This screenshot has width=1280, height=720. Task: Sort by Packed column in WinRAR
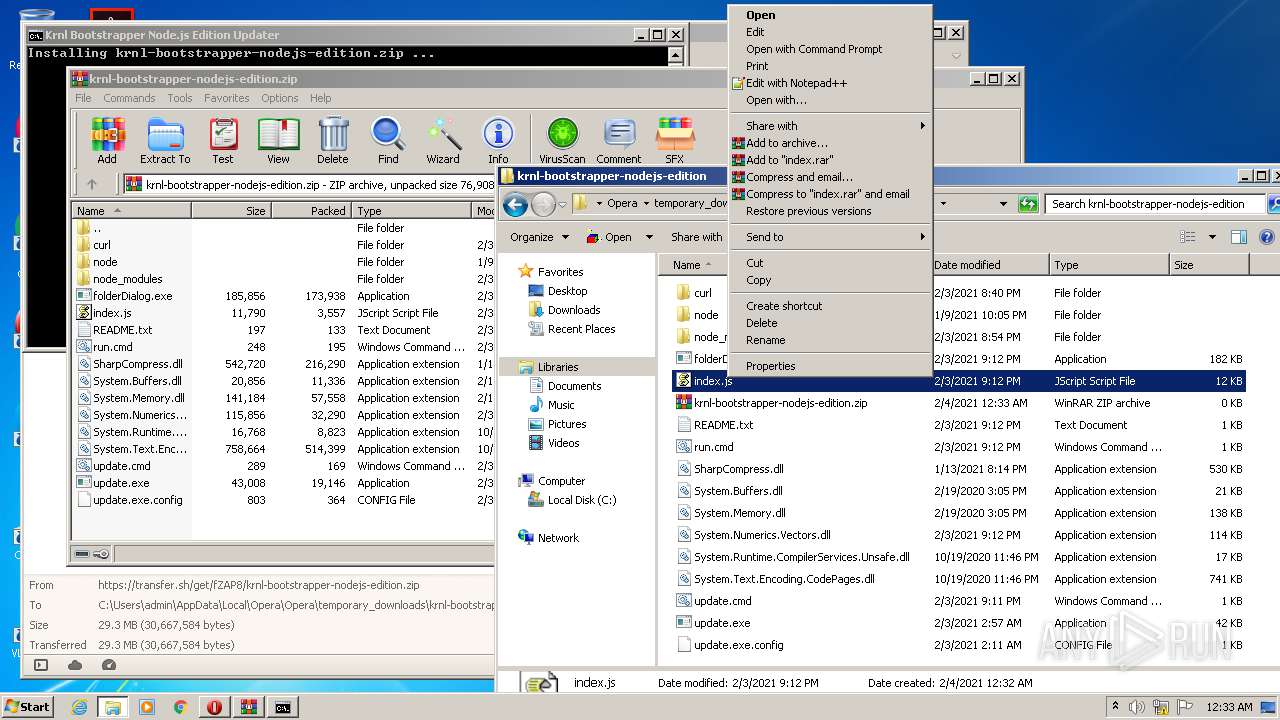(x=310, y=211)
